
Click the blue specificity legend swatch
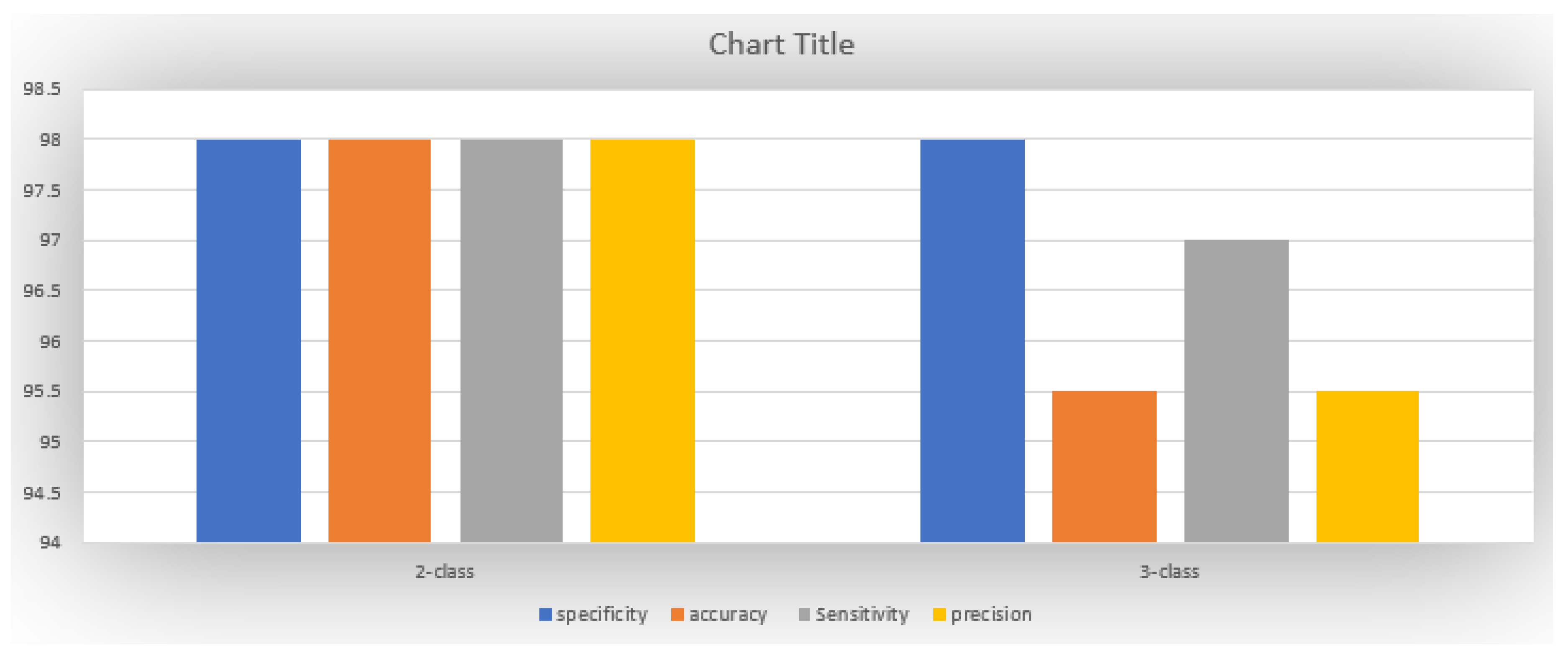pyautogui.click(x=545, y=615)
